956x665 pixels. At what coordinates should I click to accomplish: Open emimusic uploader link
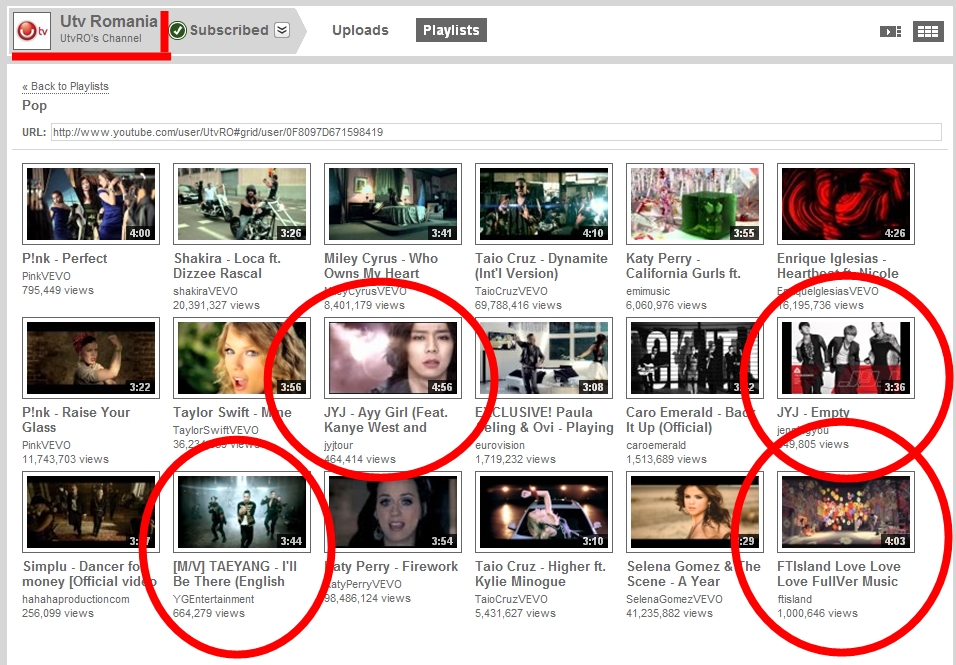[648, 291]
